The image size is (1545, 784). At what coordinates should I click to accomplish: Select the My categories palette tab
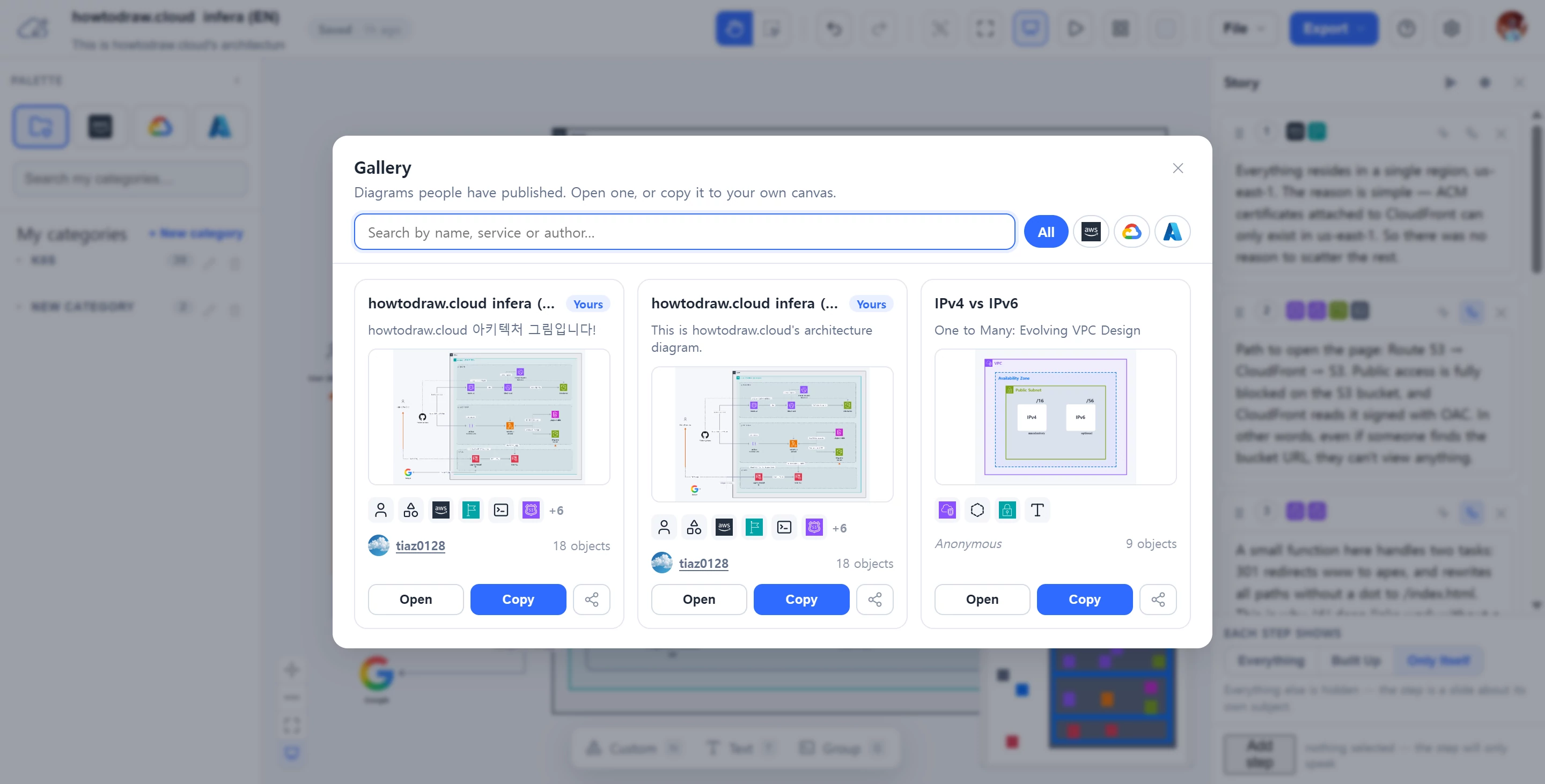coord(40,127)
